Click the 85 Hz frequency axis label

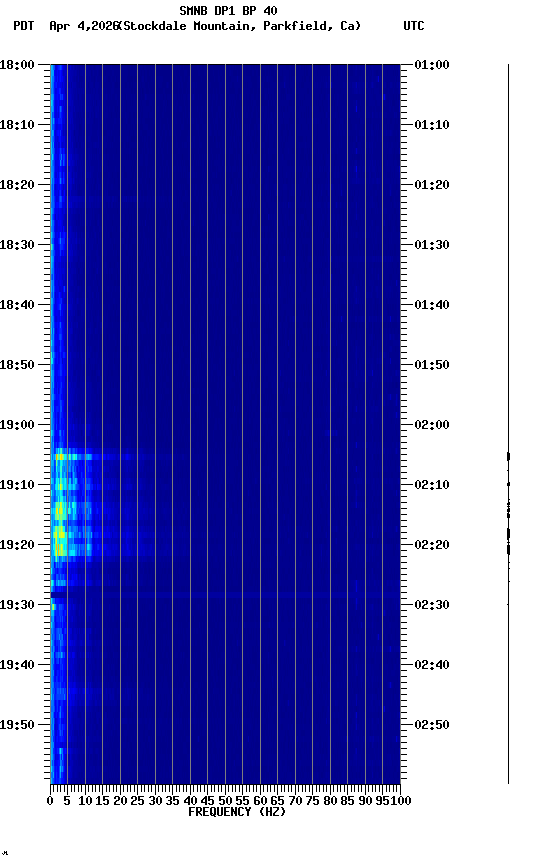tap(347, 801)
